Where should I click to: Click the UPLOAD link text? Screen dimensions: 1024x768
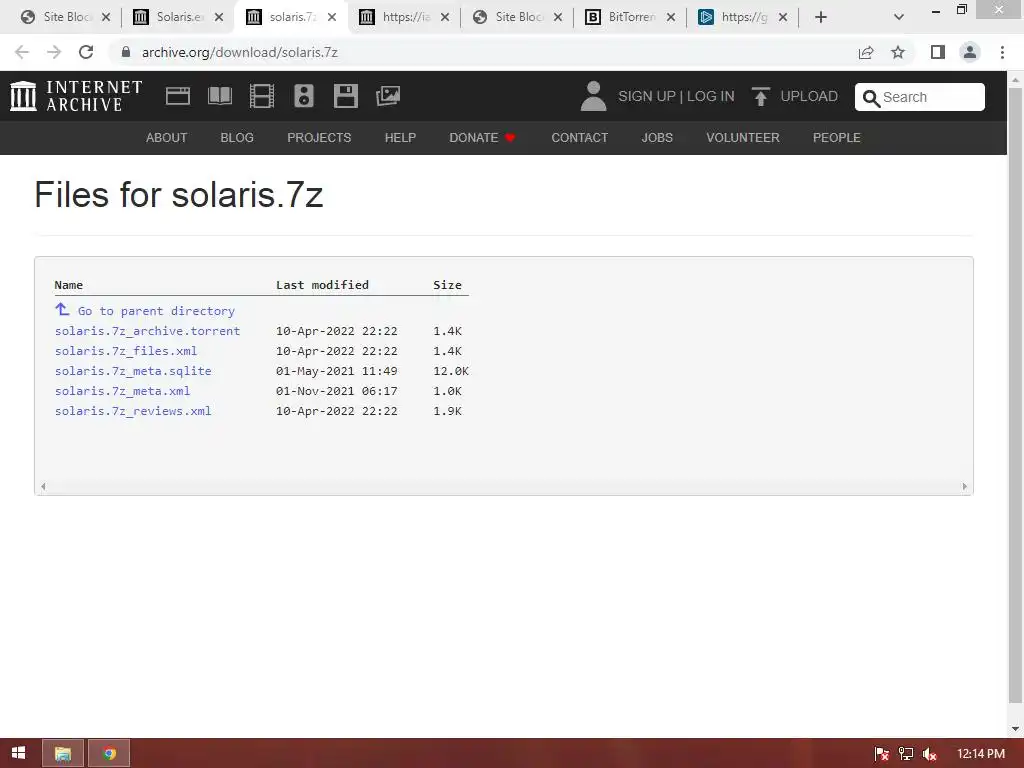tap(809, 97)
